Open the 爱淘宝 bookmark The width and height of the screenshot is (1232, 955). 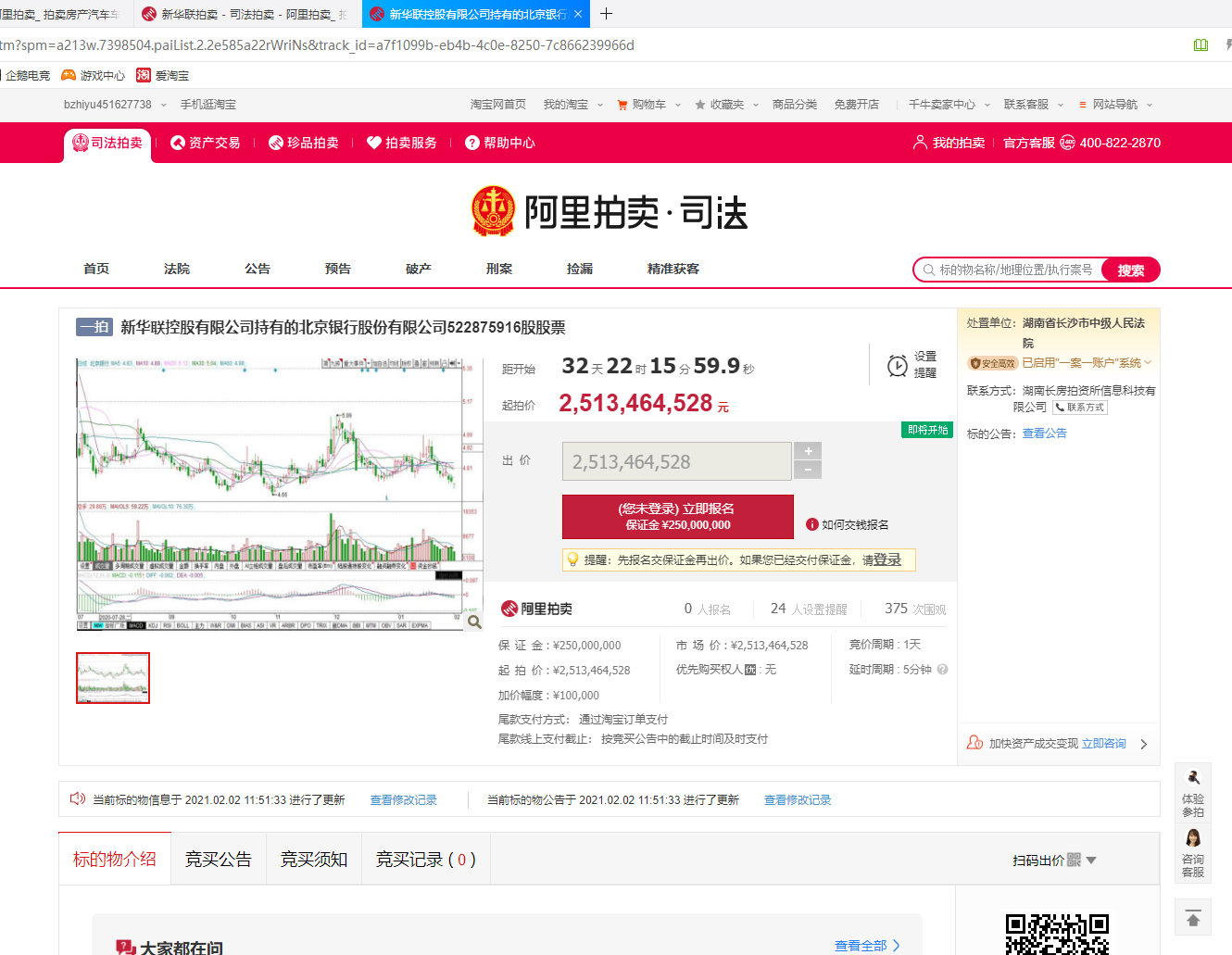click(x=163, y=76)
